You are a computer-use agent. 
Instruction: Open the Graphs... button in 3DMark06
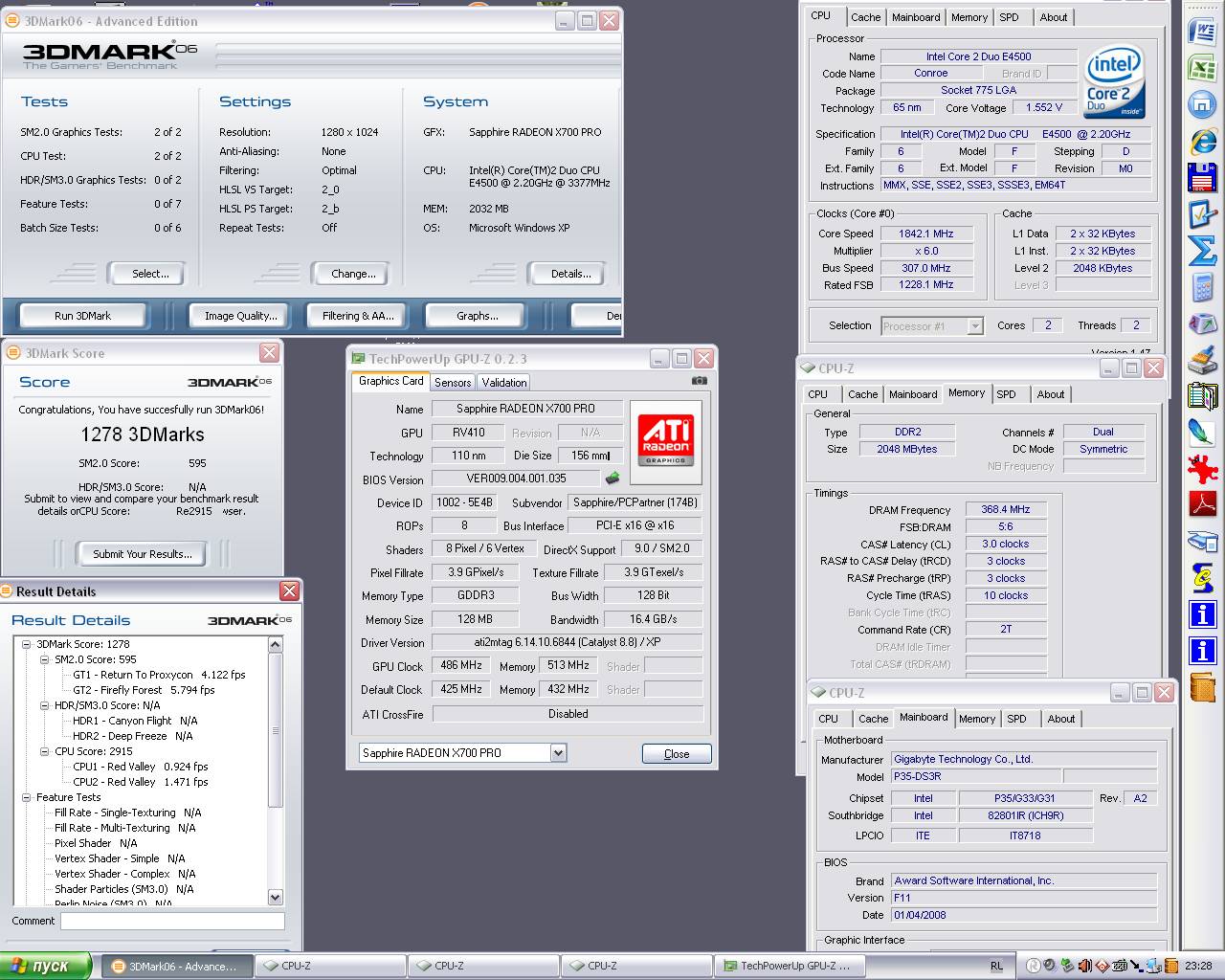(478, 316)
